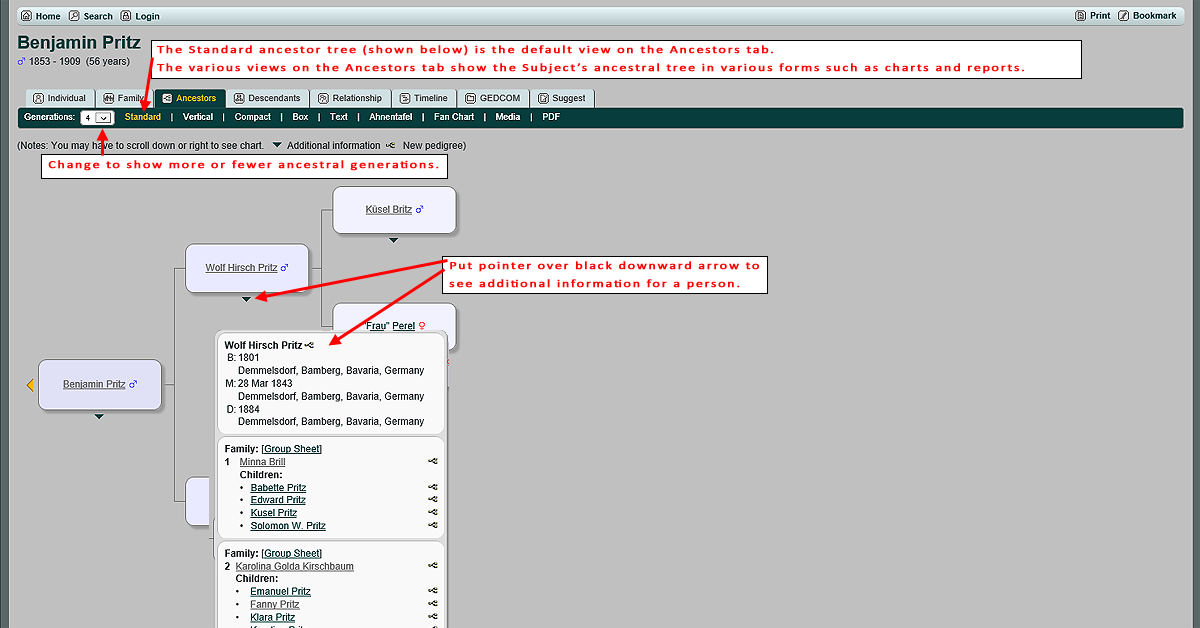Click pedigree icon next to Wolf Hirsch Pritz heading
The width and height of the screenshot is (1200, 628).
(x=310, y=345)
